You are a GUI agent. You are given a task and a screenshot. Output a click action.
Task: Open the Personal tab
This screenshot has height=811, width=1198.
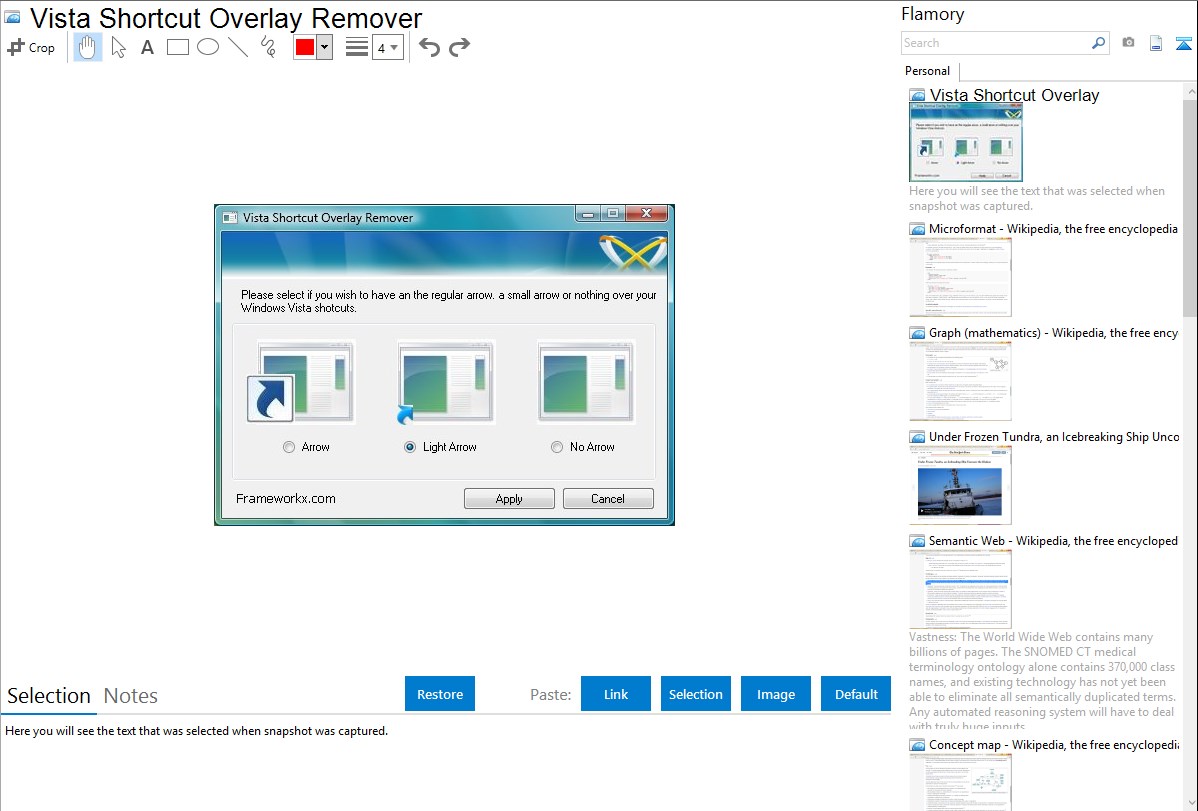[928, 71]
